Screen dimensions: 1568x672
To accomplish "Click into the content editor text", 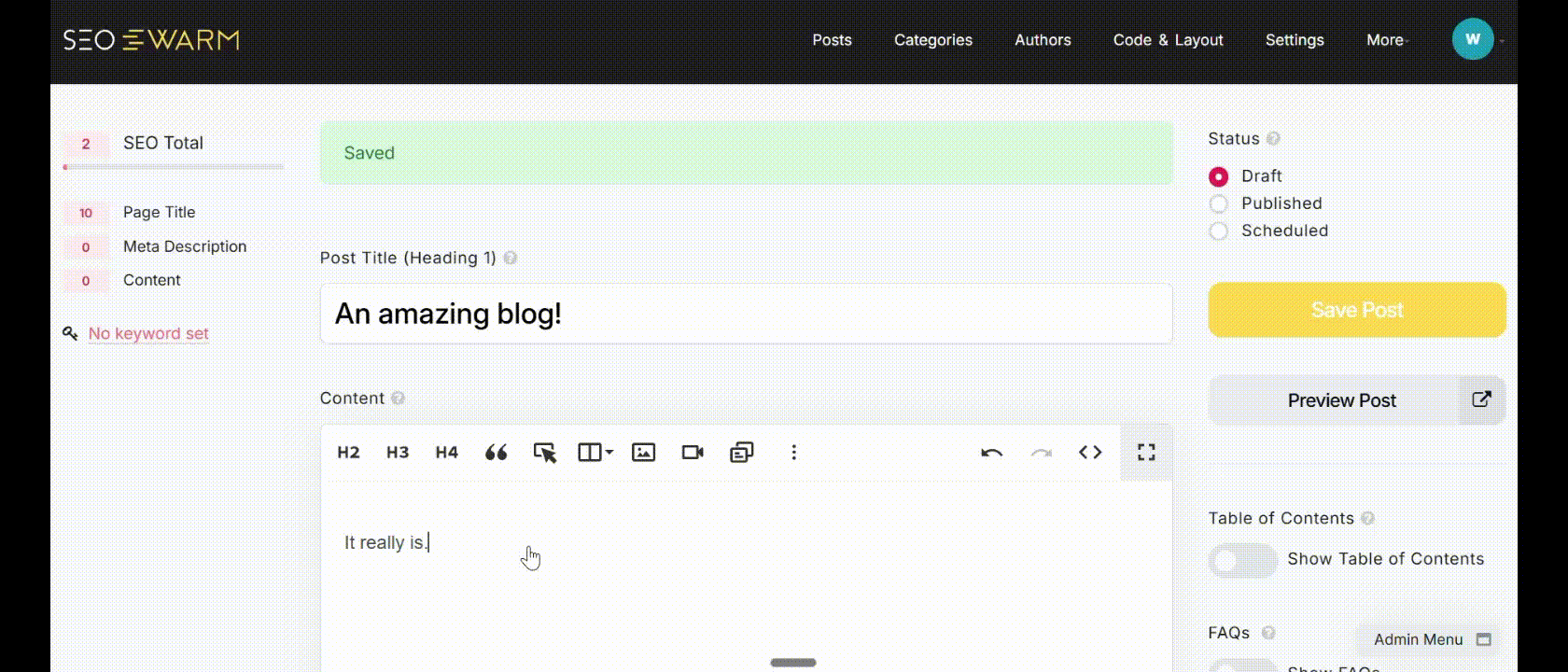I will [x=386, y=542].
